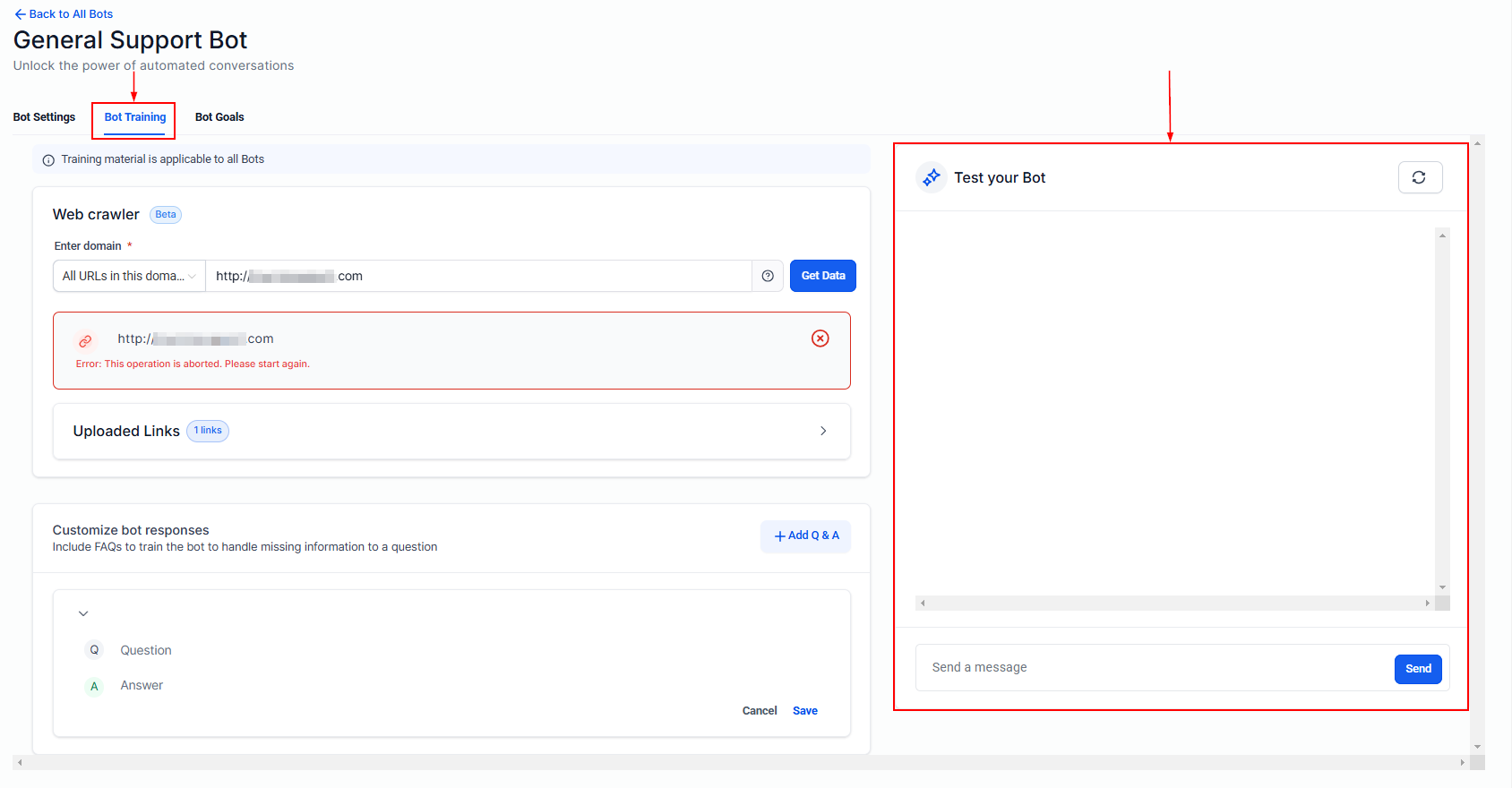Click the chat area horizontal scrollbar

tap(1175, 604)
